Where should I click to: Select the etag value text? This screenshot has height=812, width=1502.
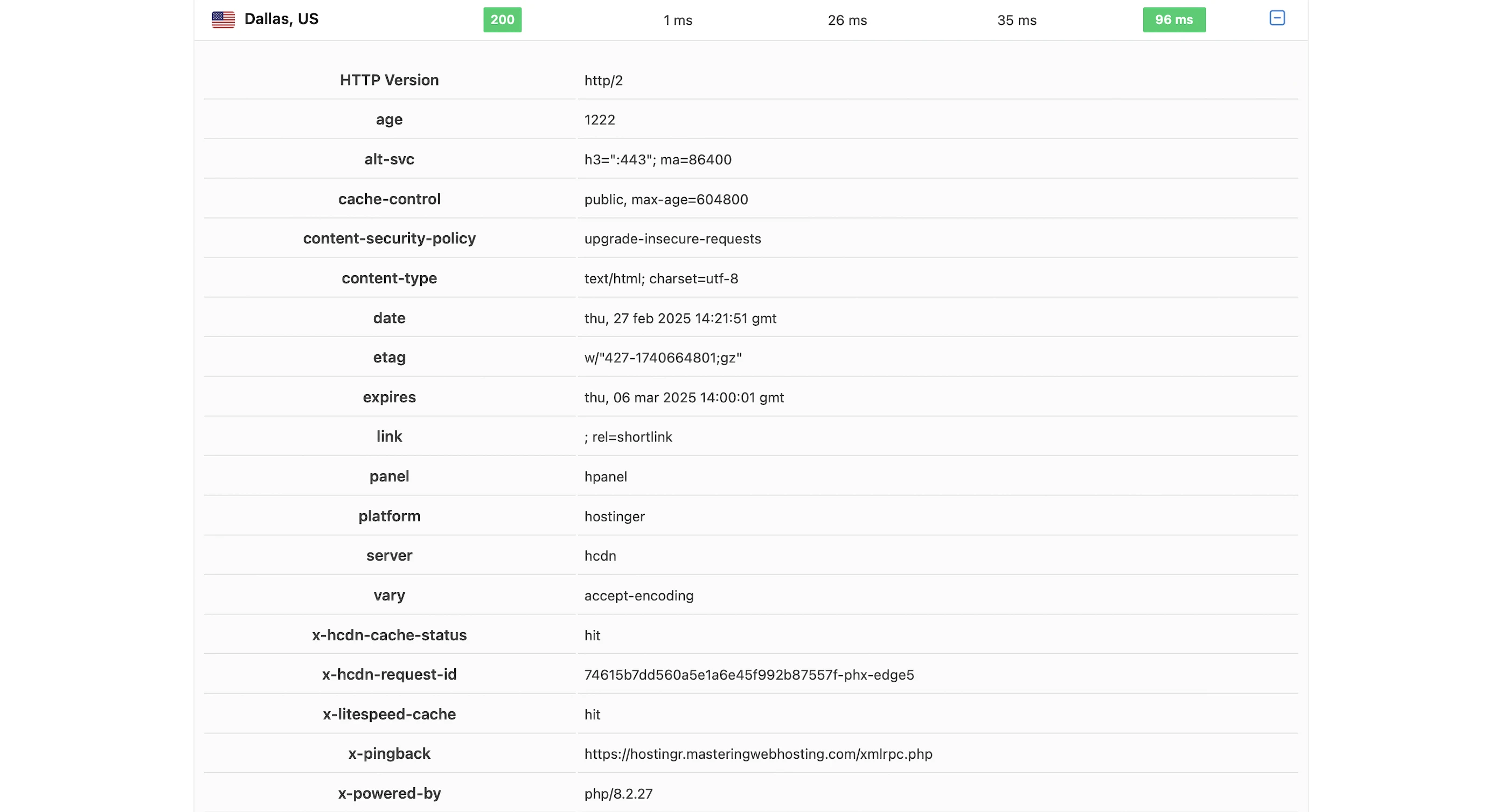(x=662, y=358)
